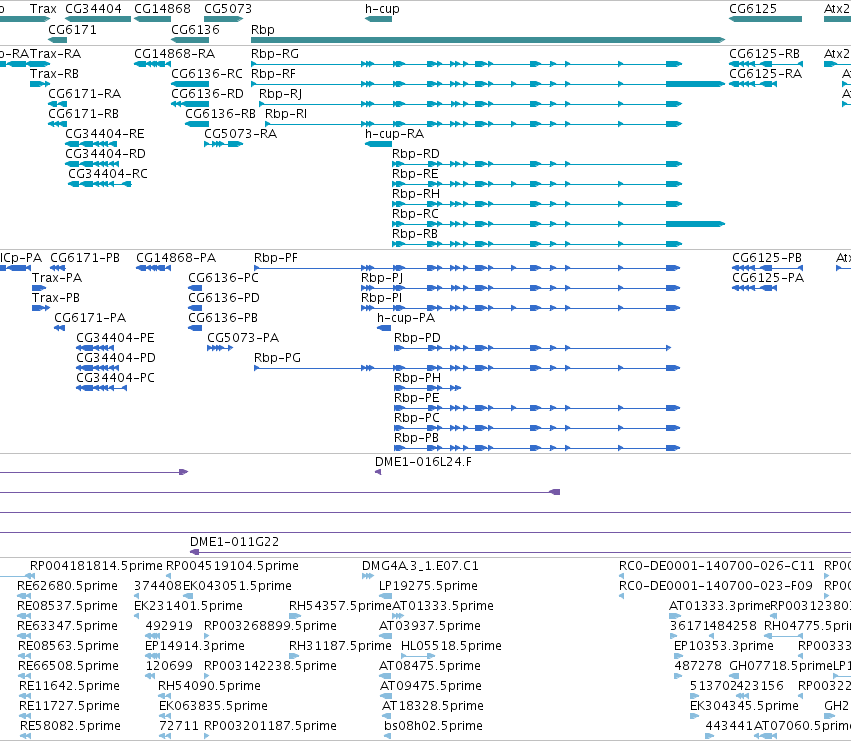This screenshot has height=741, width=851.
Task: Click transcript CG6125-RA label
Action: click(x=765, y=74)
